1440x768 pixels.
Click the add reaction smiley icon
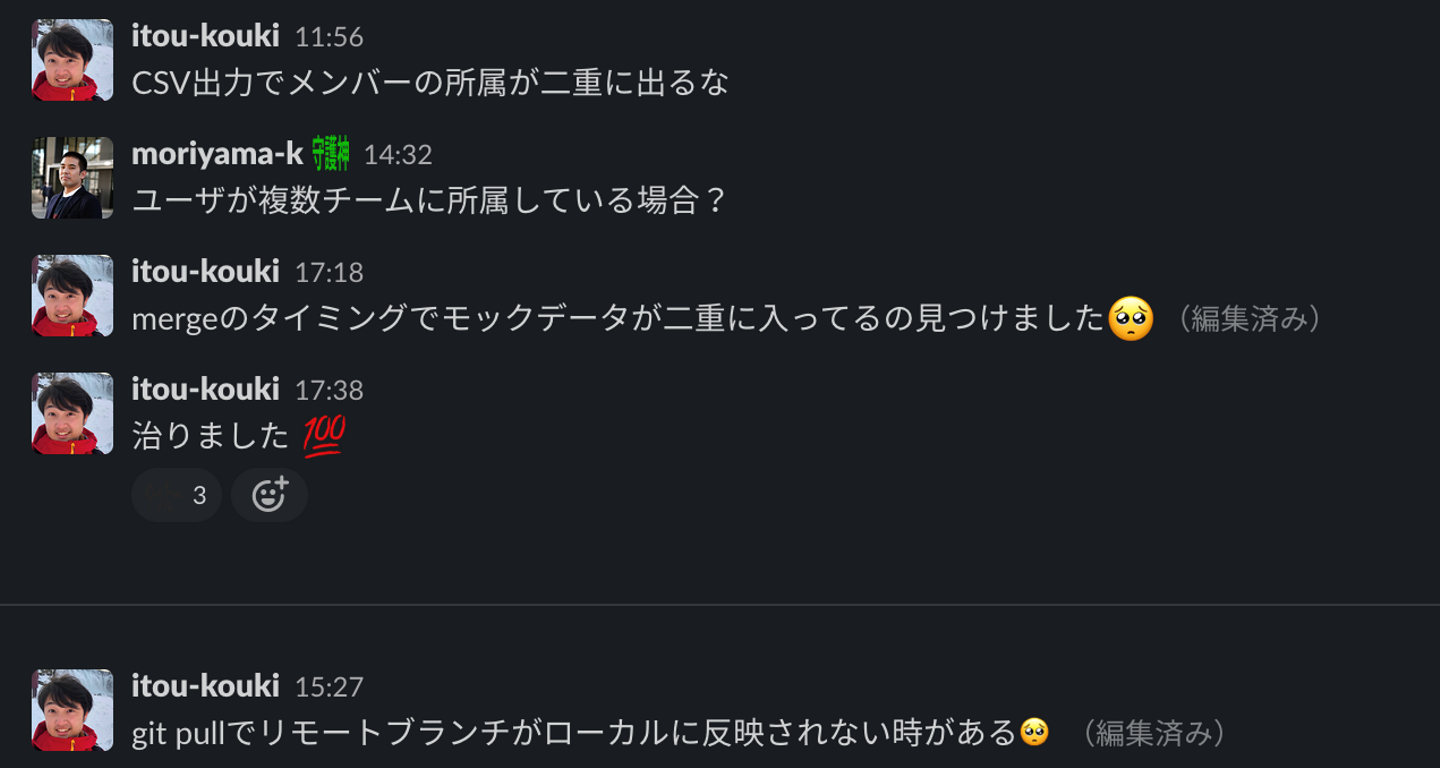point(269,495)
